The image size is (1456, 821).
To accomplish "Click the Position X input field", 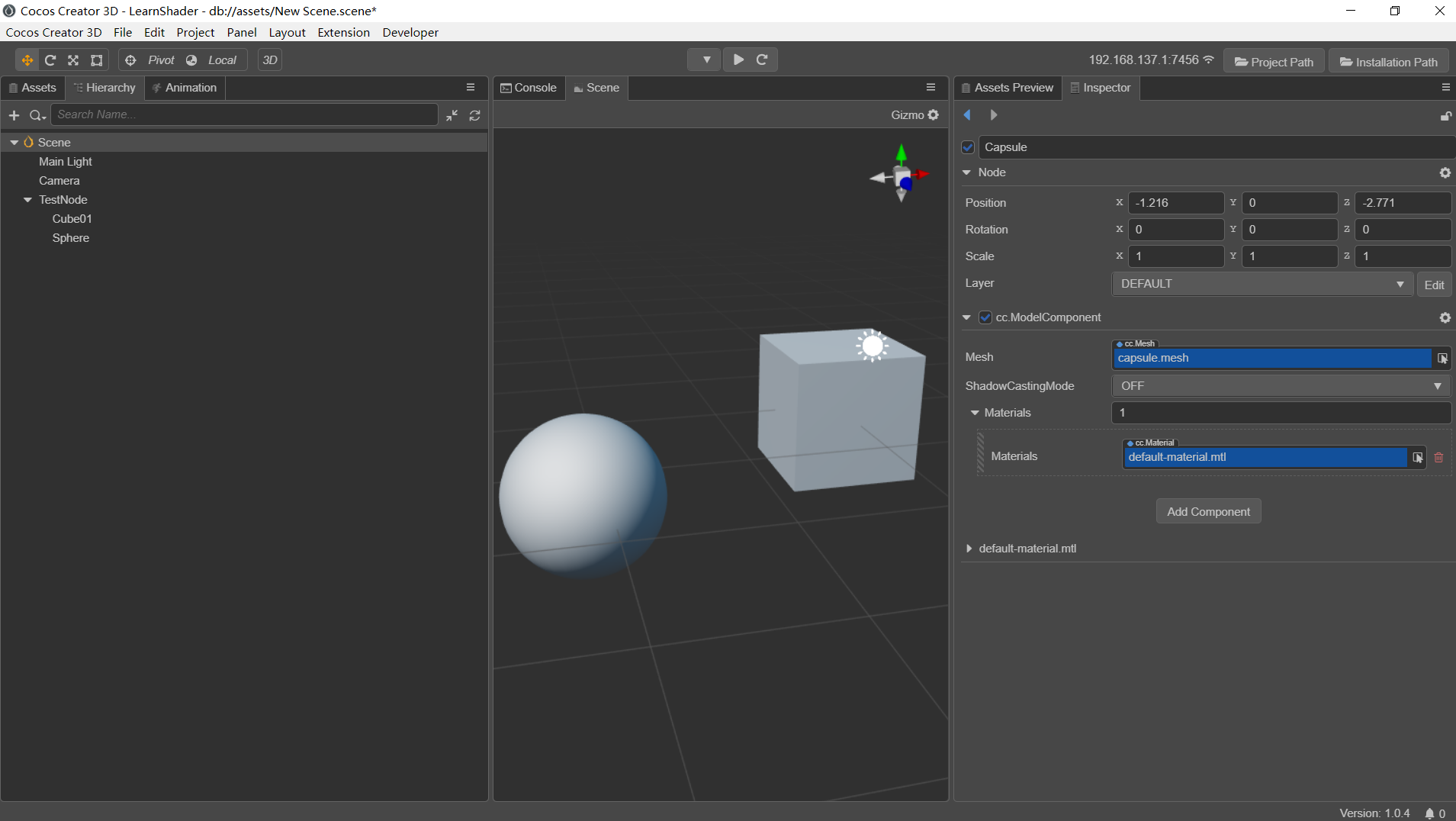I will (1175, 203).
